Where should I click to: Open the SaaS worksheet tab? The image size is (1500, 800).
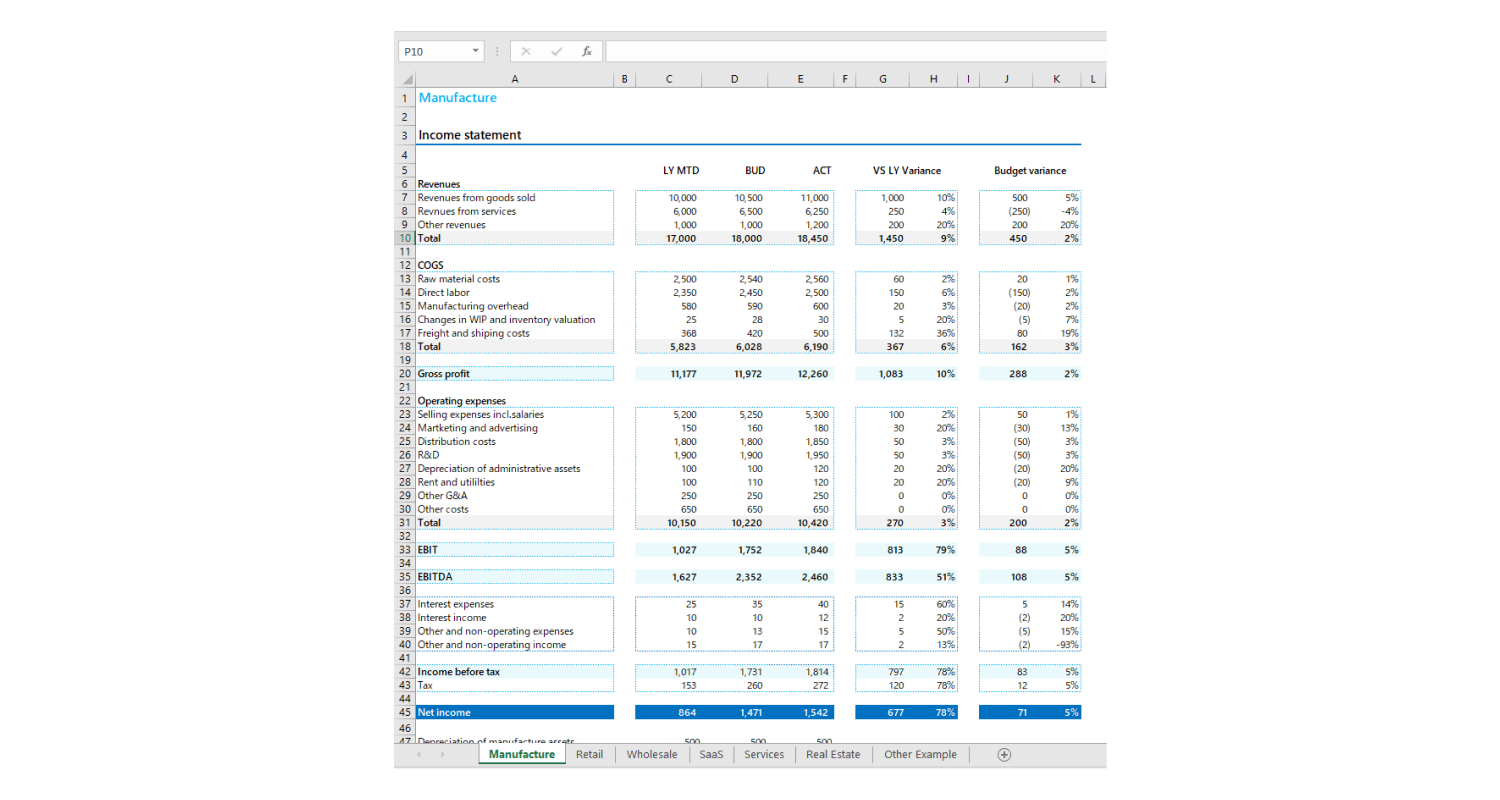pos(710,755)
